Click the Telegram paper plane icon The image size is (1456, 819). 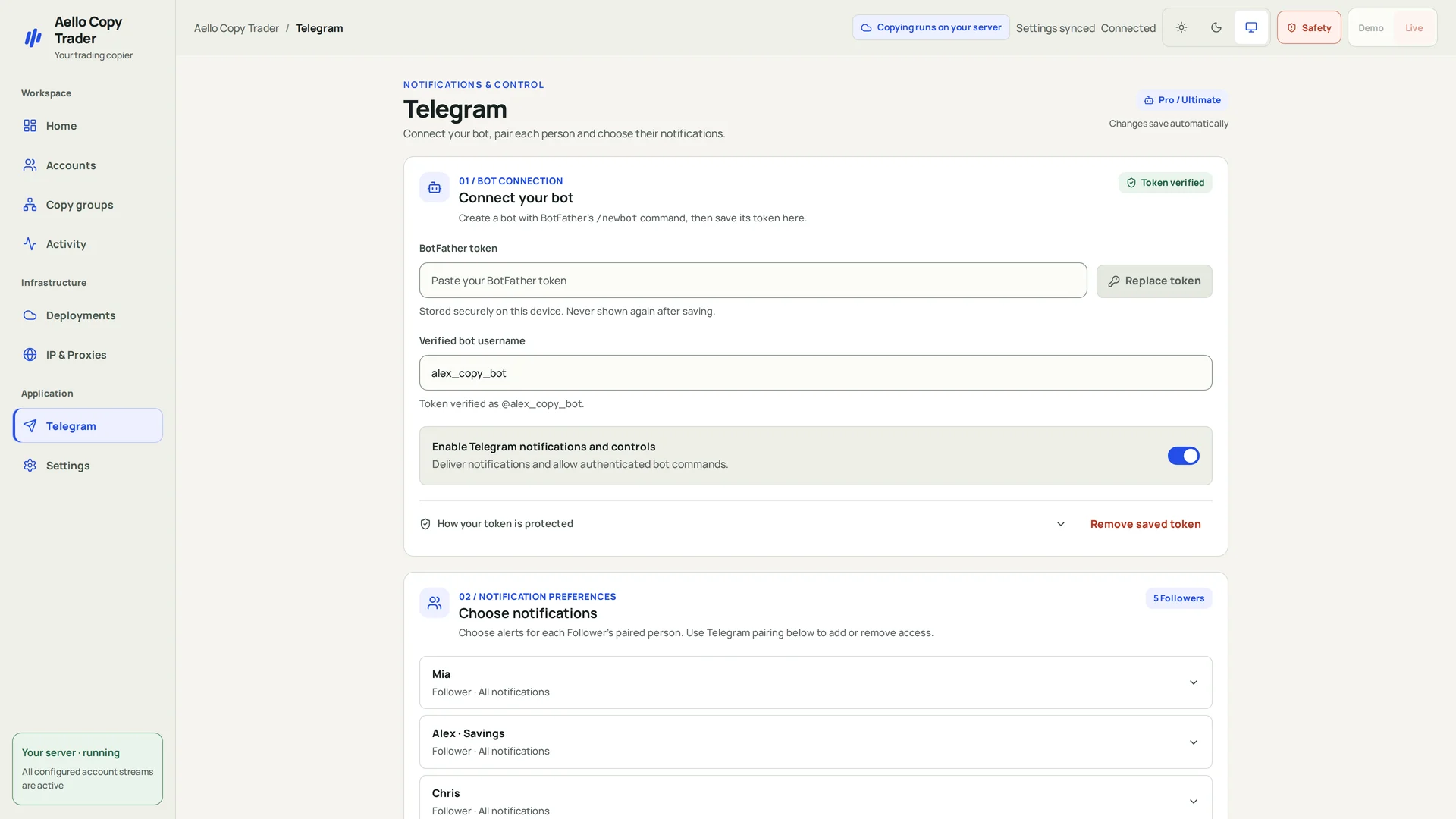(30, 426)
